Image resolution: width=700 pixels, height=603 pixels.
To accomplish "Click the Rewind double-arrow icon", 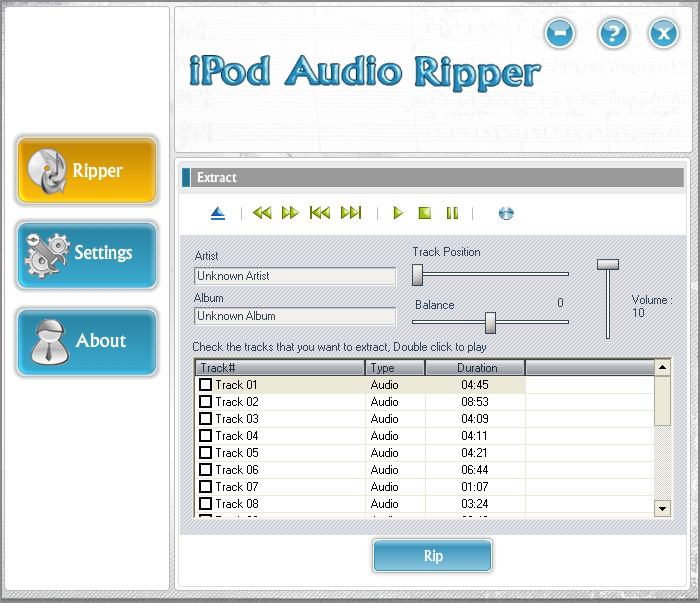I will point(262,213).
